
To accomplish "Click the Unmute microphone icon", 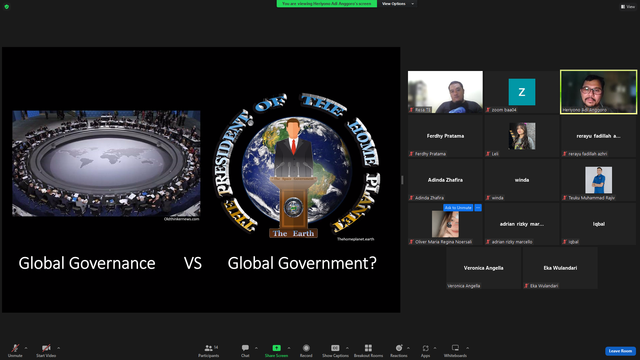I will pyautogui.click(x=15, y=348).
